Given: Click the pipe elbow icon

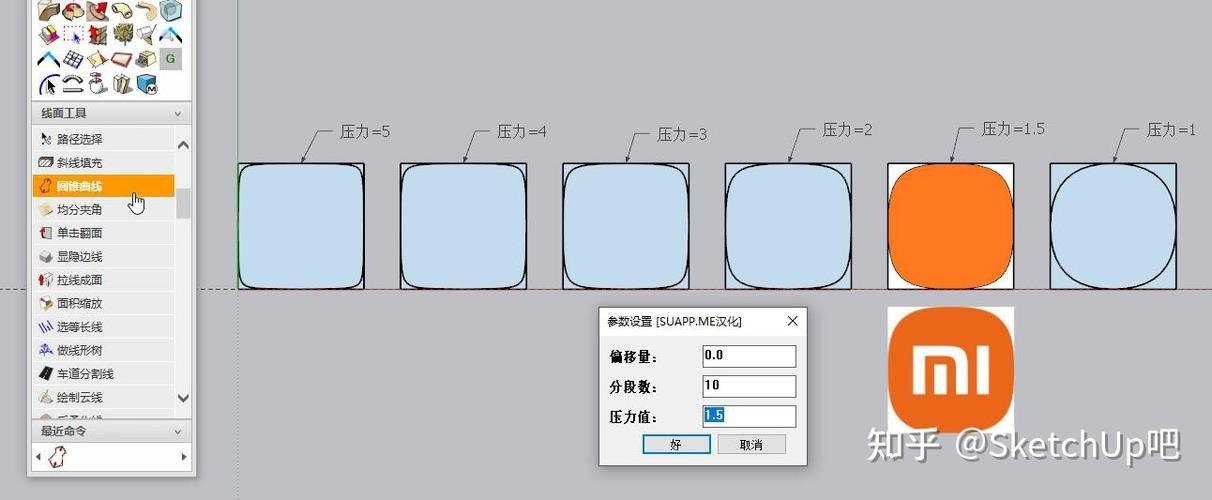Looking at the screenshot, I should tap(123, 10).
